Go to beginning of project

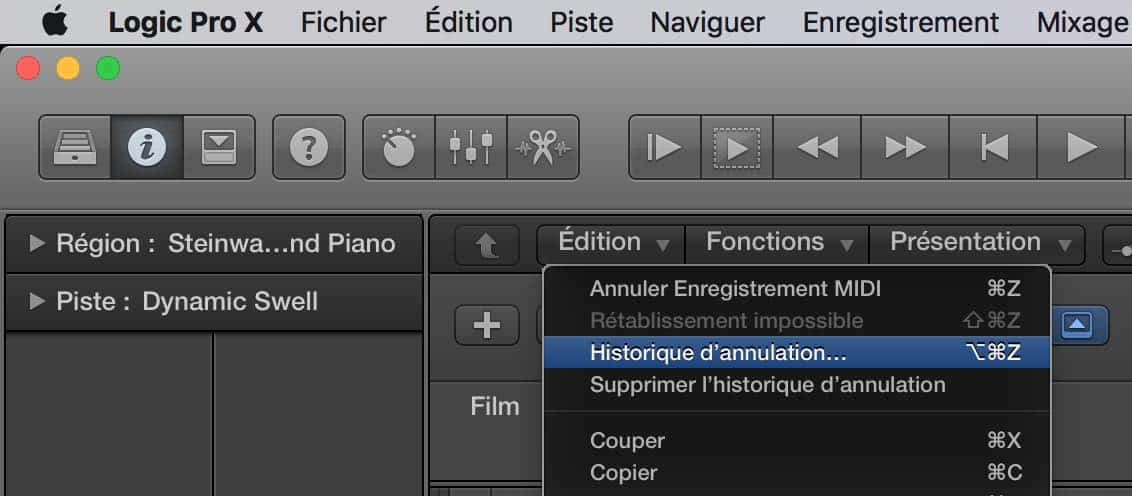[x=993, y=147]
